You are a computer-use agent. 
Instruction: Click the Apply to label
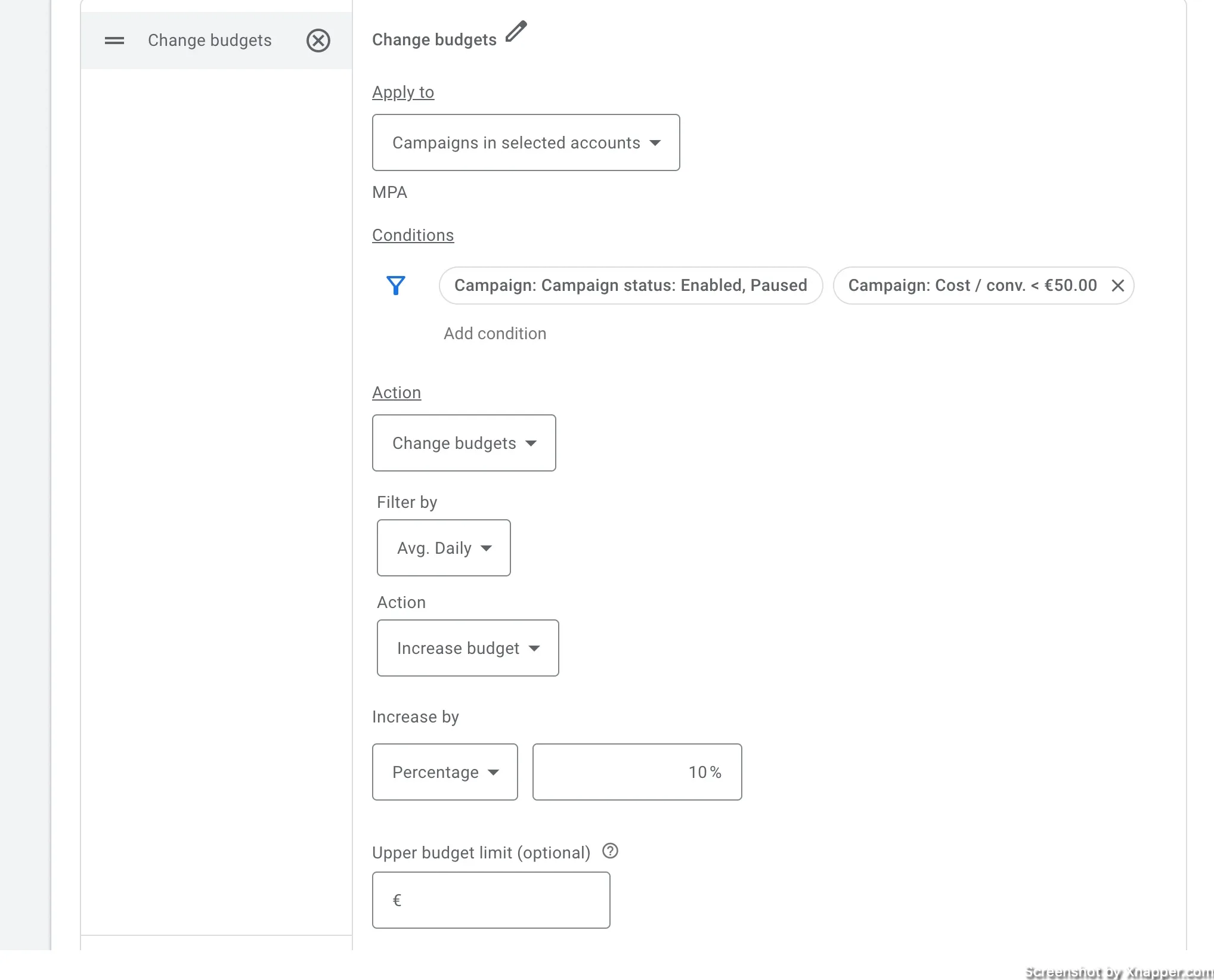coord(403,92)
